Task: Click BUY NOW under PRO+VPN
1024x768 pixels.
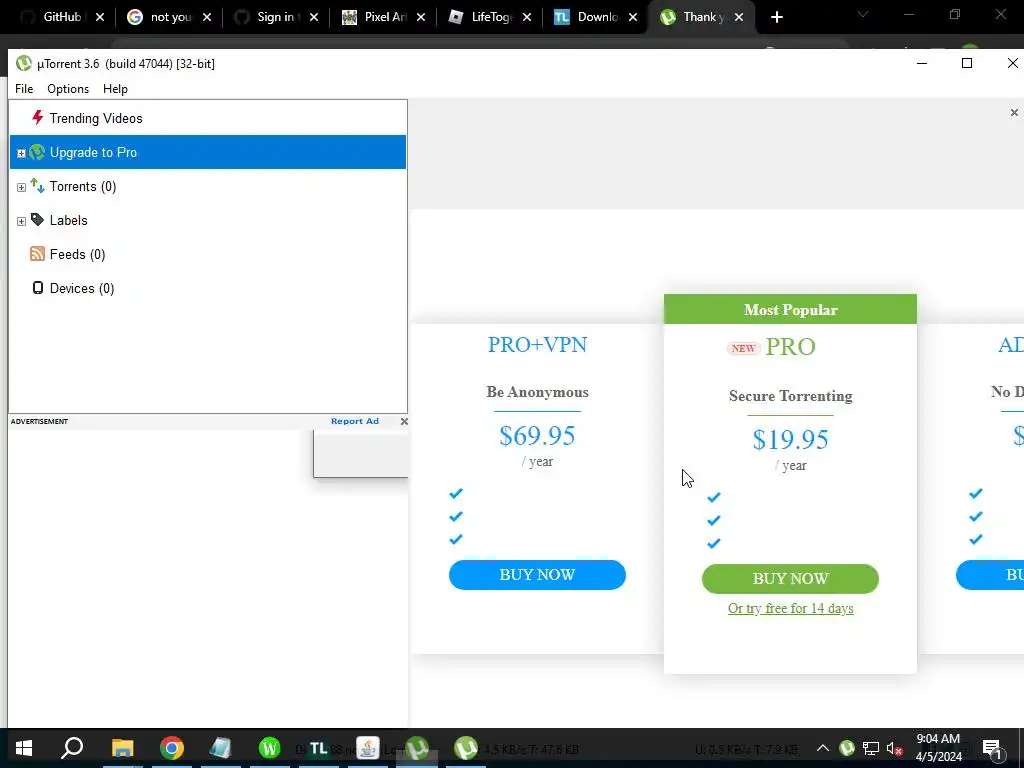Action: 537,575
